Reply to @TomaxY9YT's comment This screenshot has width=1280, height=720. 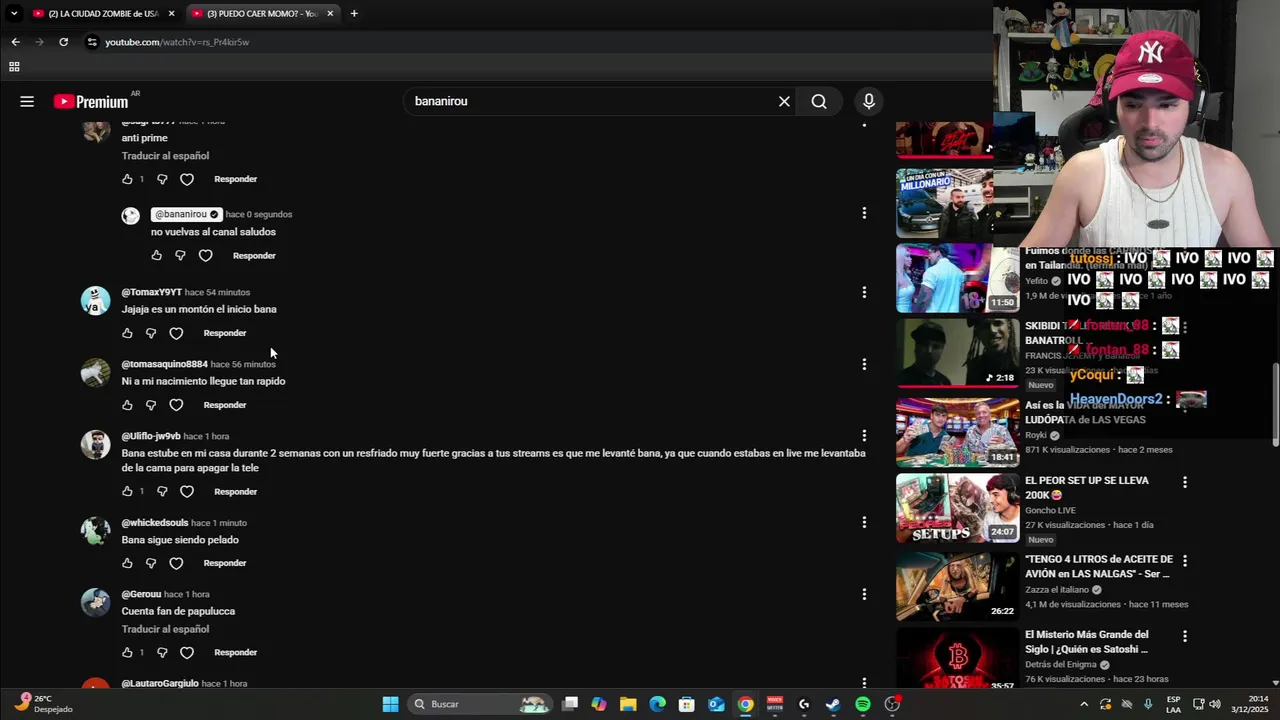[x=225, y=333]
